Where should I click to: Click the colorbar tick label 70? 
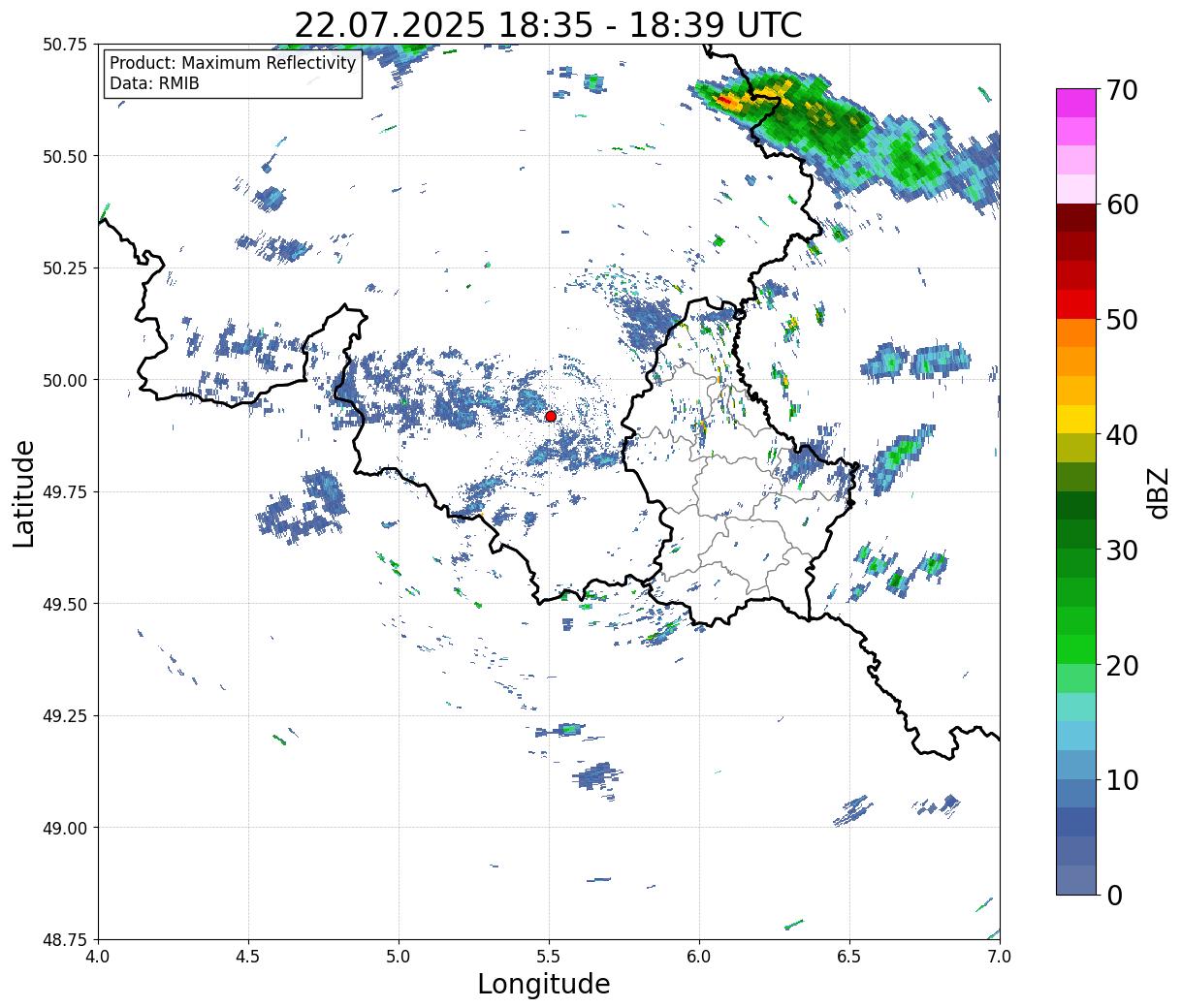[x=1122, y=89]
